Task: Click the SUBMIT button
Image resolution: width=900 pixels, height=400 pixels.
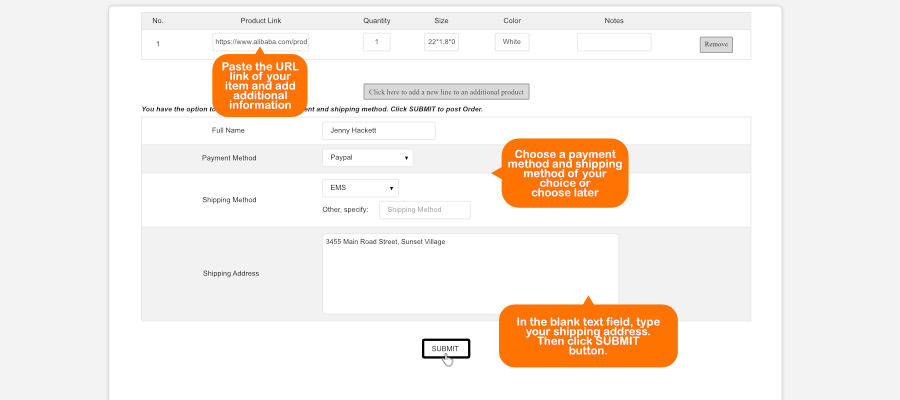Action: (446, 349)
